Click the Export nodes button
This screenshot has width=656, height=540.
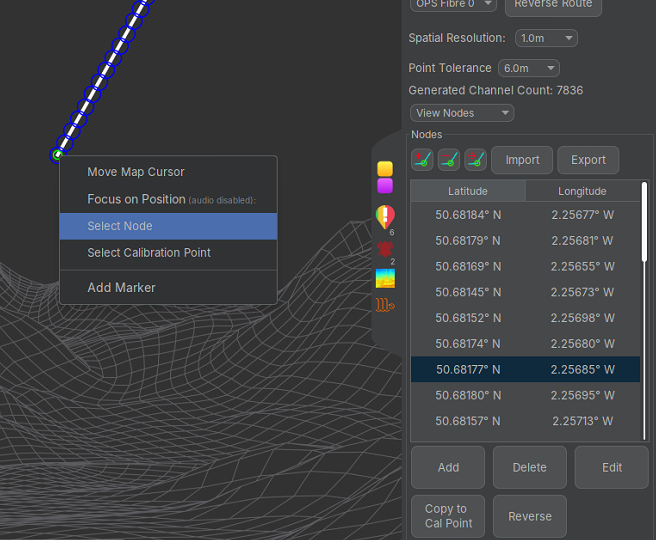pos(588,160)
